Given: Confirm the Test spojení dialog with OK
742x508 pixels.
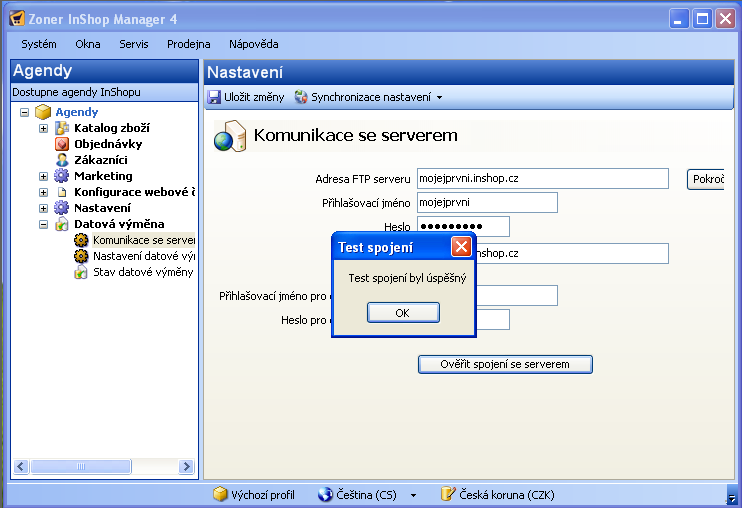Looking at the screenshot, I should [403, 313].
